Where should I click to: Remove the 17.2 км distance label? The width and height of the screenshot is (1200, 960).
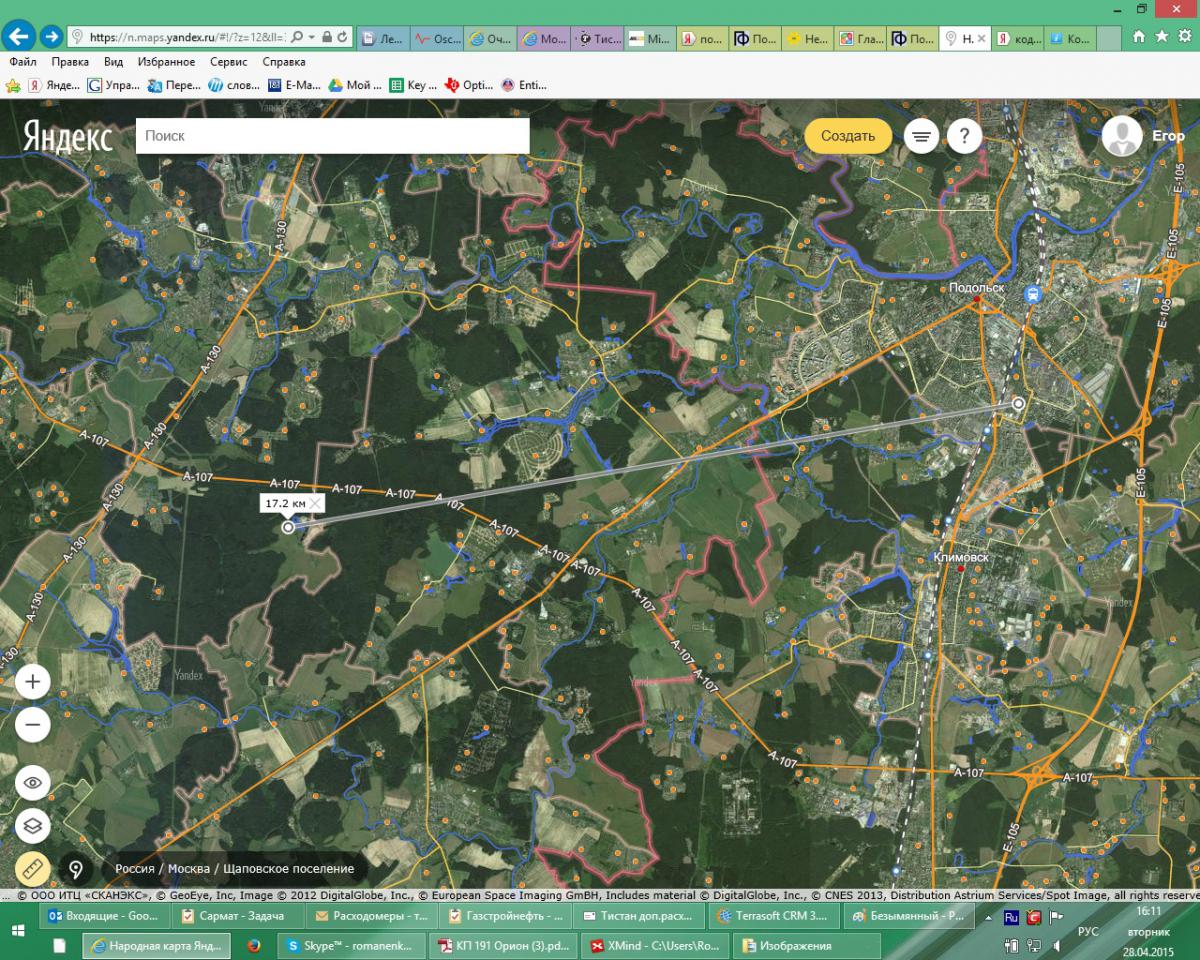[x=316, y=503]
